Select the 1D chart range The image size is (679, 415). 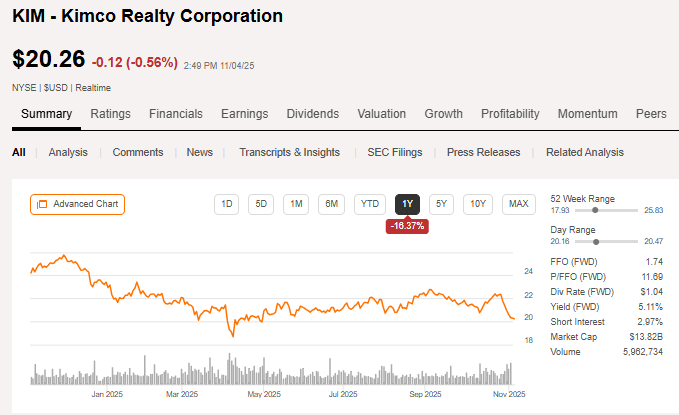click(x=227, y=204)
